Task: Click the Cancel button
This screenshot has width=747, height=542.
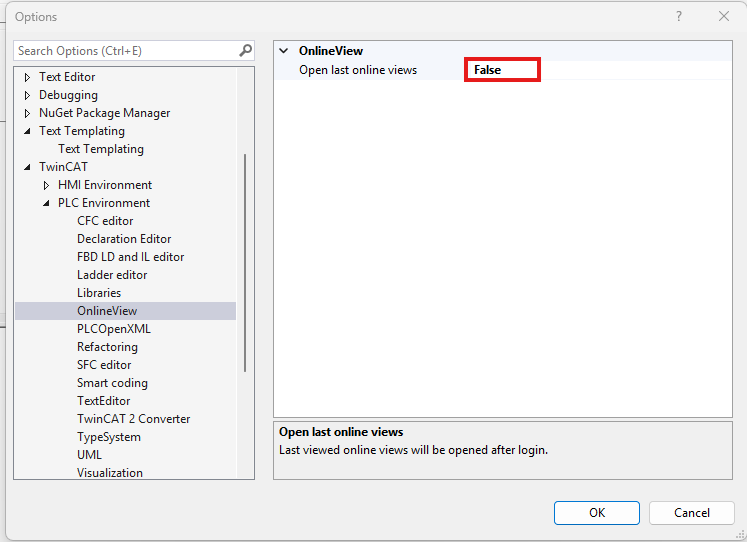Action: tap(691, 513)
